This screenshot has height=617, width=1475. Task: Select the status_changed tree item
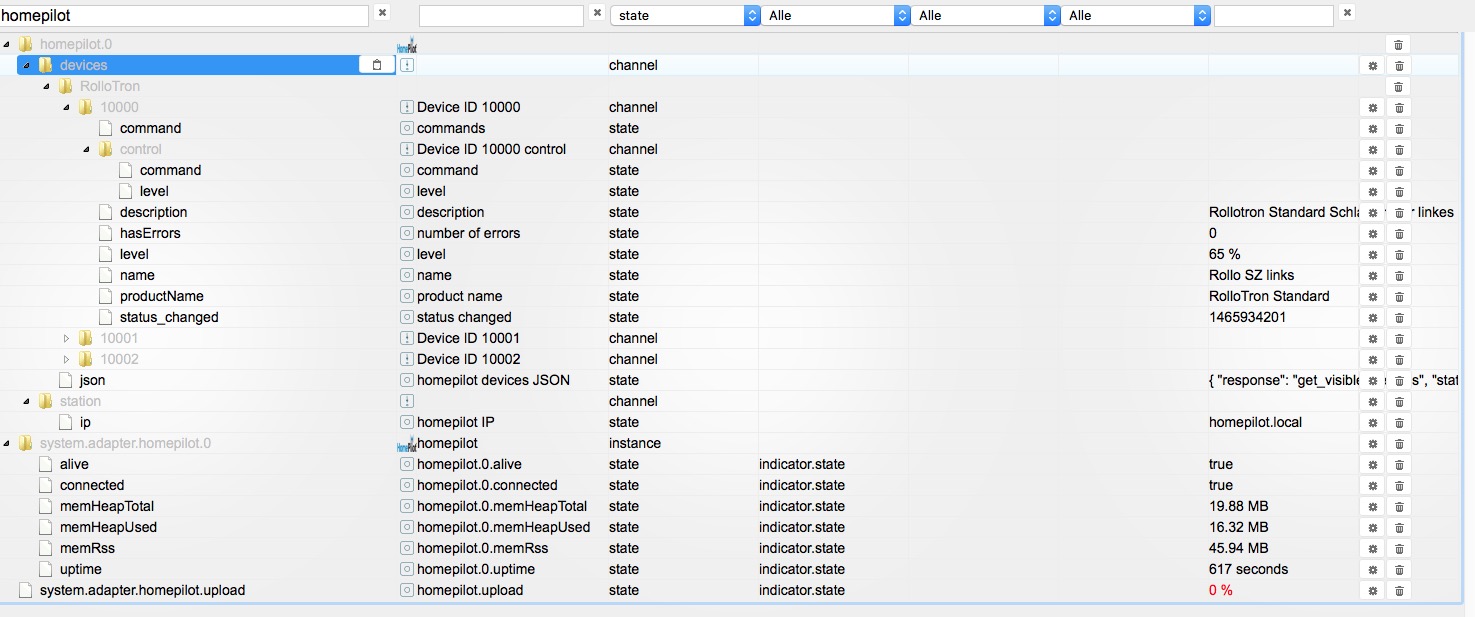click(169, 317)
